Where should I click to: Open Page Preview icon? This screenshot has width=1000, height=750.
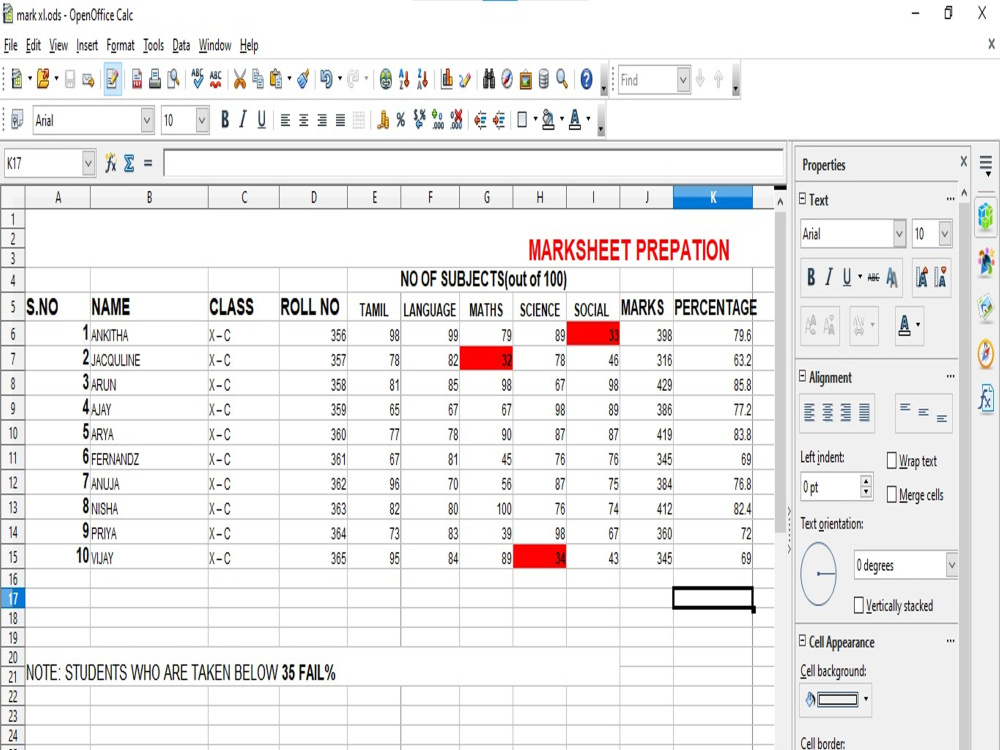[x=173, y=80]
